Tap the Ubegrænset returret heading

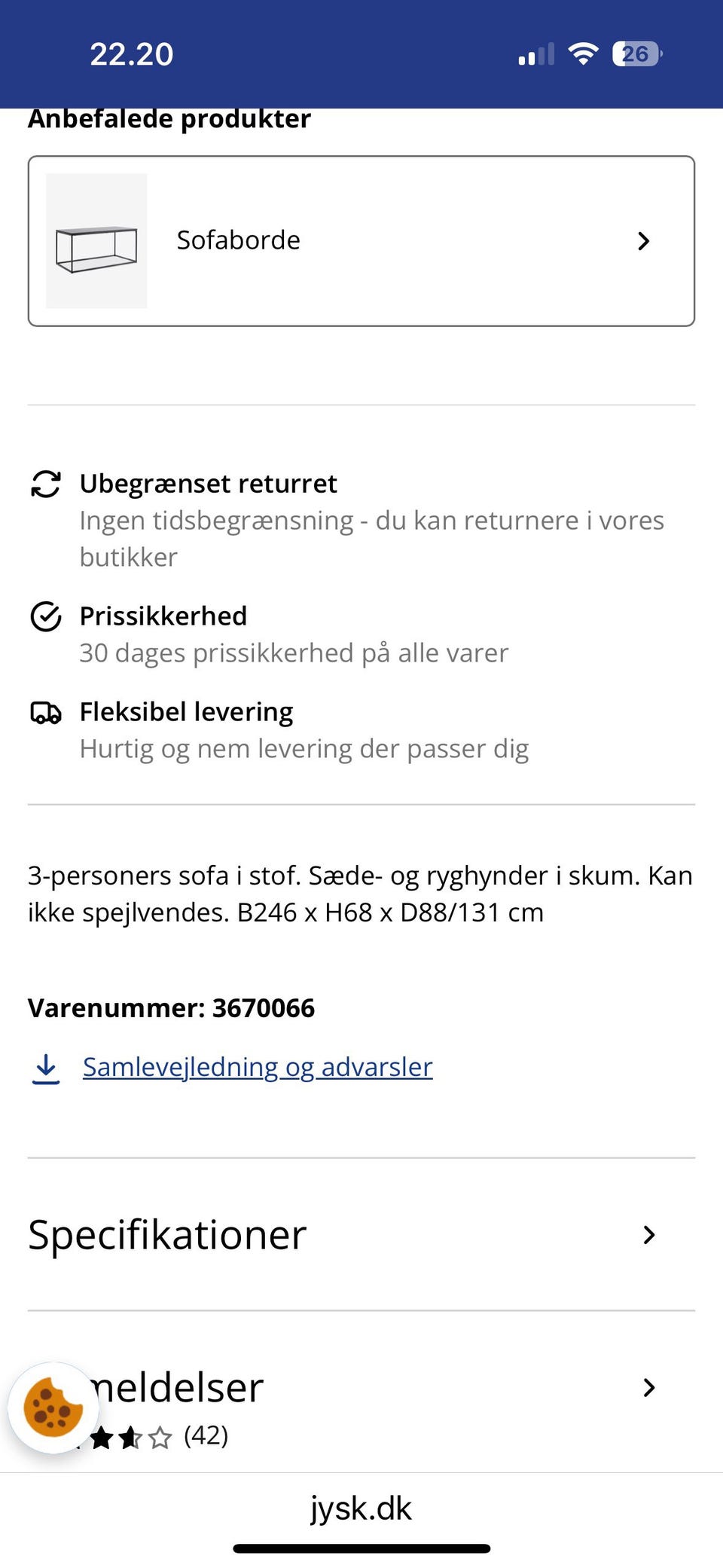(209, 484)
